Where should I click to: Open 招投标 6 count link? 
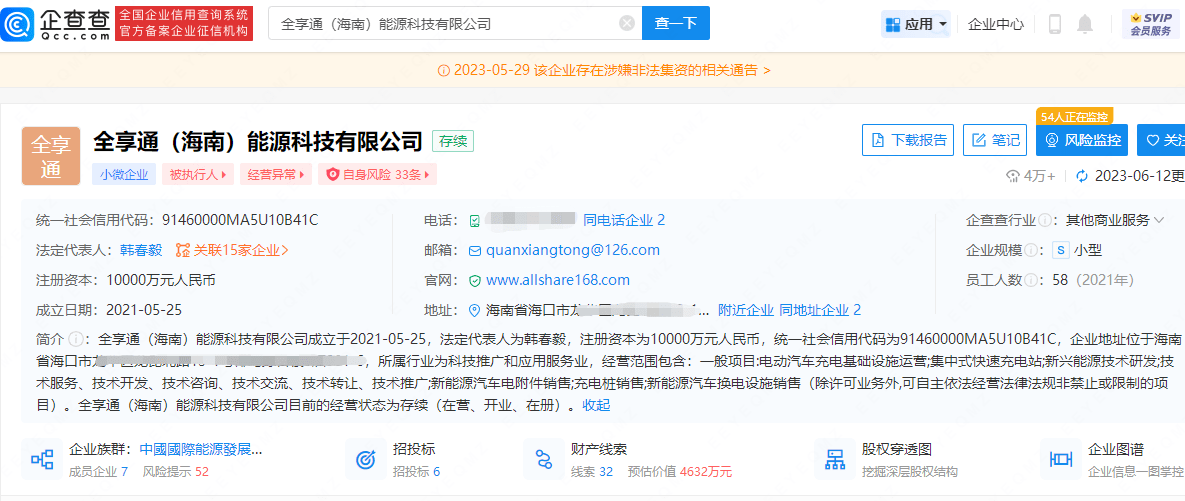(416, 472)
